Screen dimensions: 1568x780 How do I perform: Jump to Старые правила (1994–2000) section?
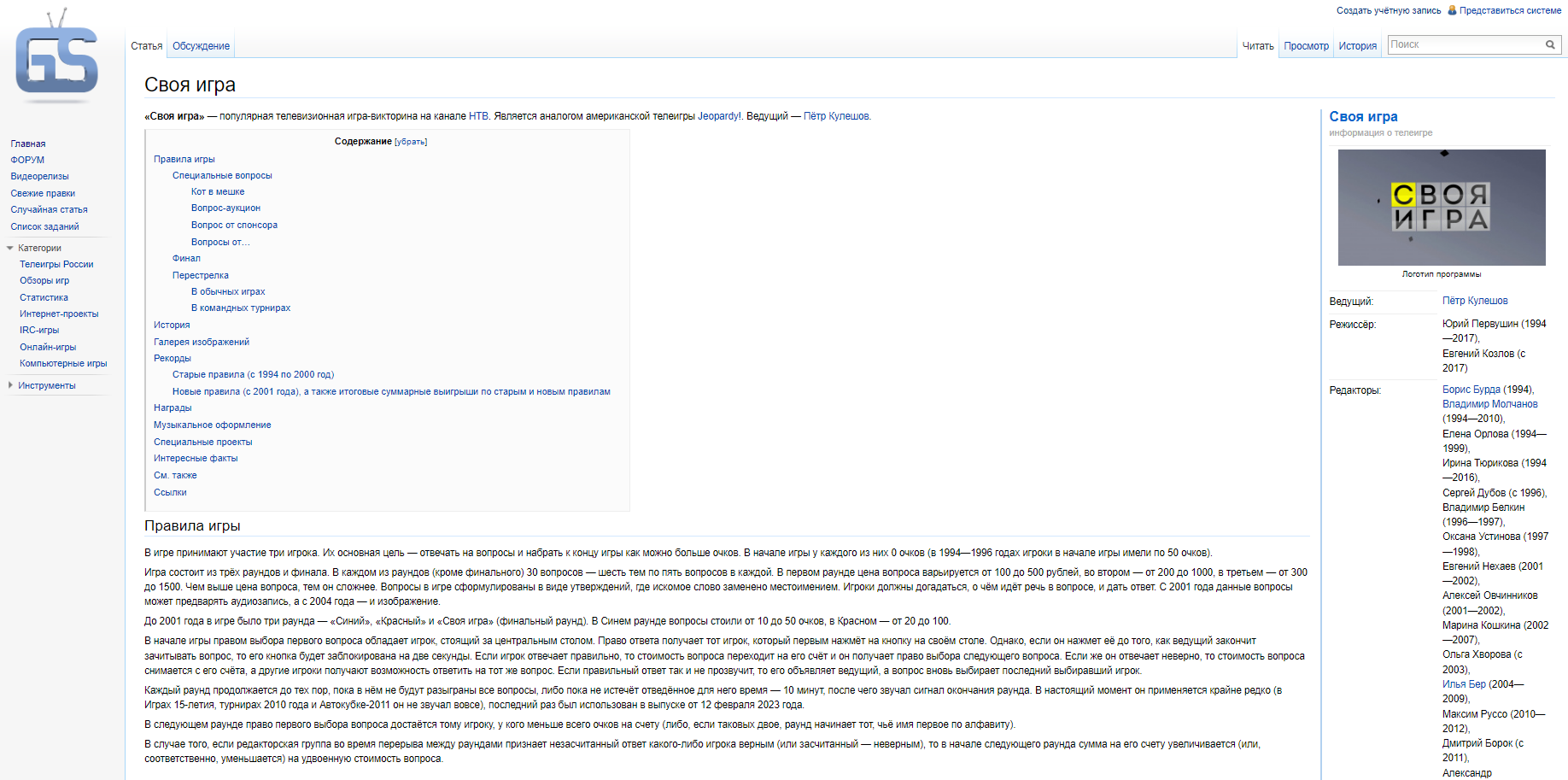pos(253,374)
